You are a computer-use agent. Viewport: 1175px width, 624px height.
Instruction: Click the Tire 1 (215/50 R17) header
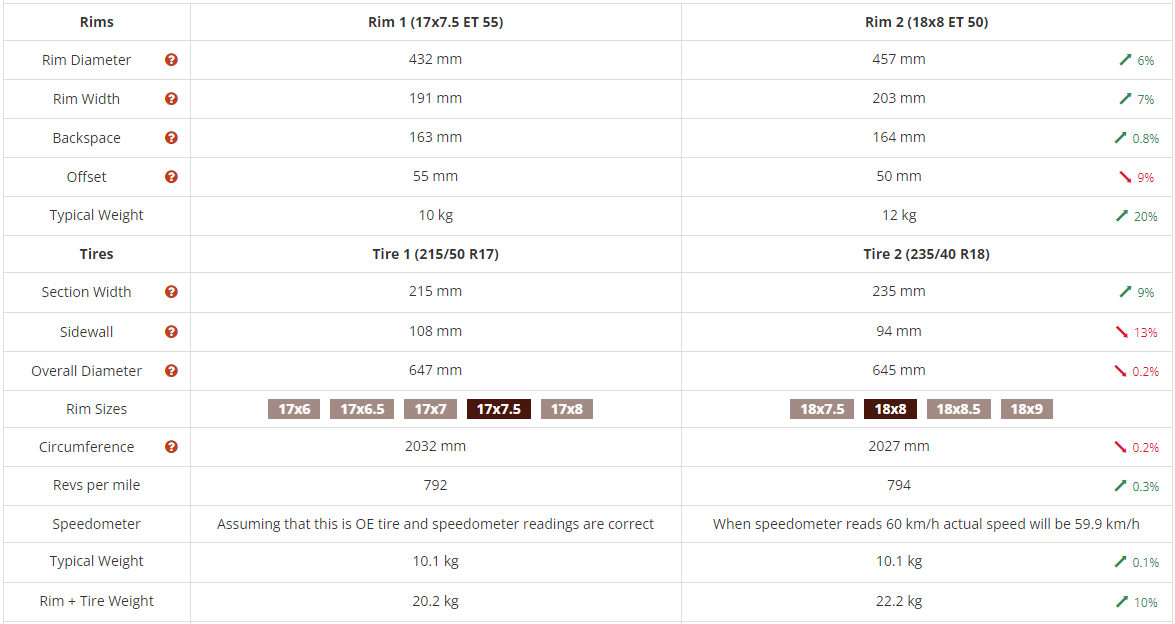pos(435,254)
